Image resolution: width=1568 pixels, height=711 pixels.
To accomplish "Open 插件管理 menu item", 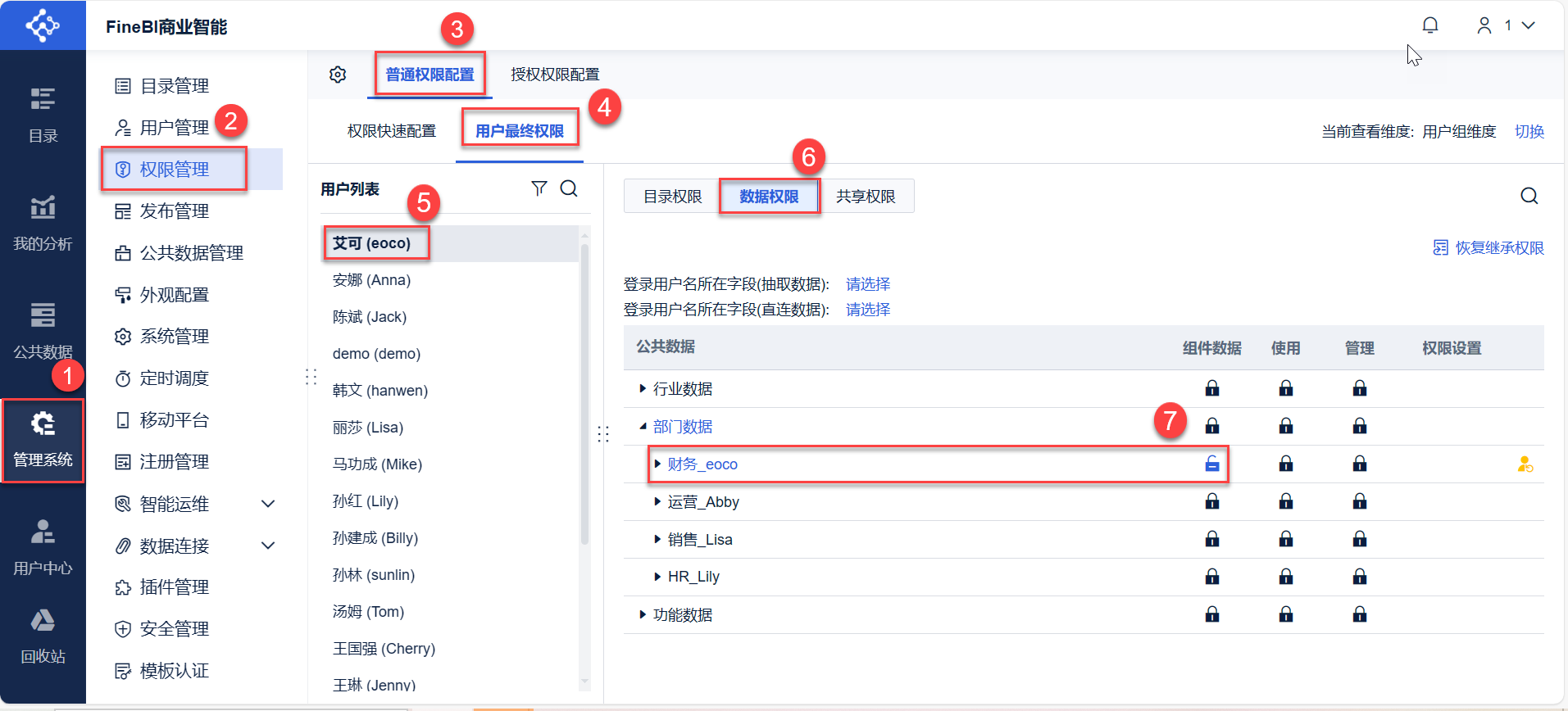I will 161,587.
